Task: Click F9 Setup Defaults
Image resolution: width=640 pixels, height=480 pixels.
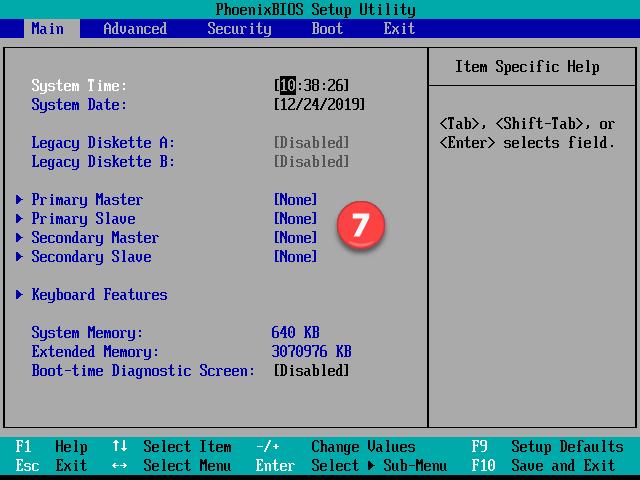Action: coord(547,447)
